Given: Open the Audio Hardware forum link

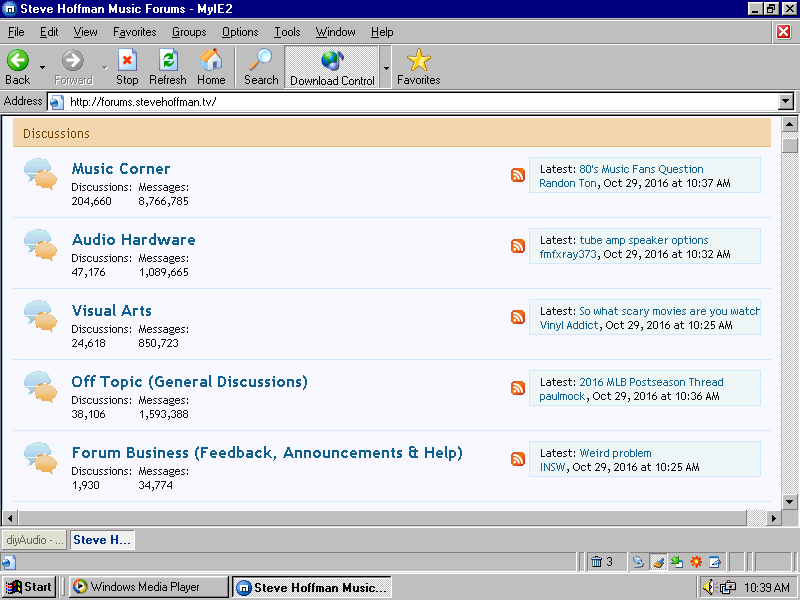Looking at the screenshot, I should pyautogui.click(x=133, y=240).
